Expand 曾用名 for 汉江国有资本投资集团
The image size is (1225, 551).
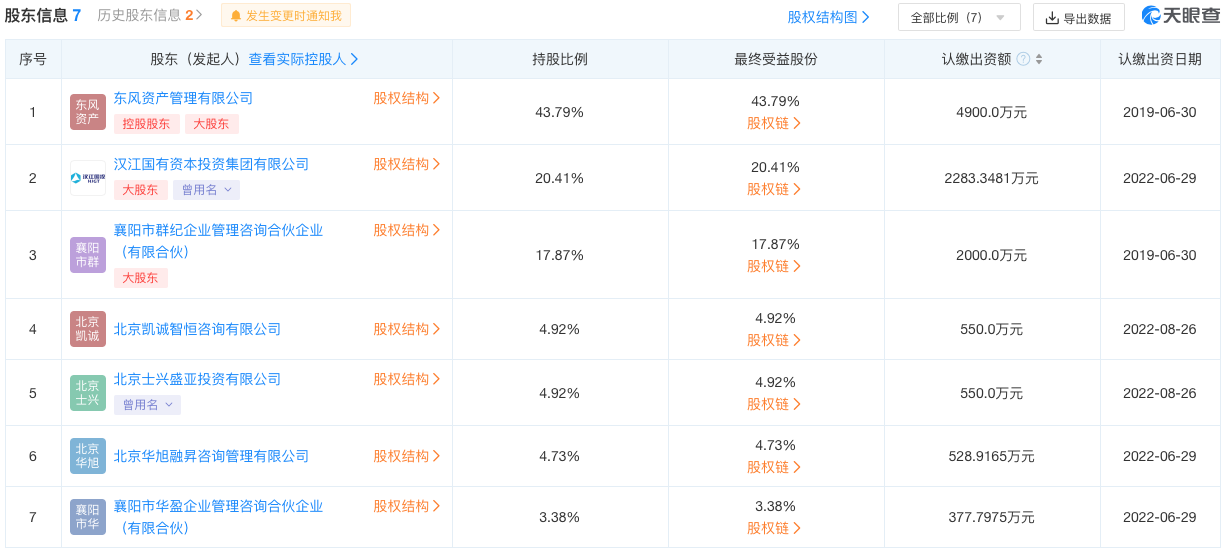[x=206, y=190]
